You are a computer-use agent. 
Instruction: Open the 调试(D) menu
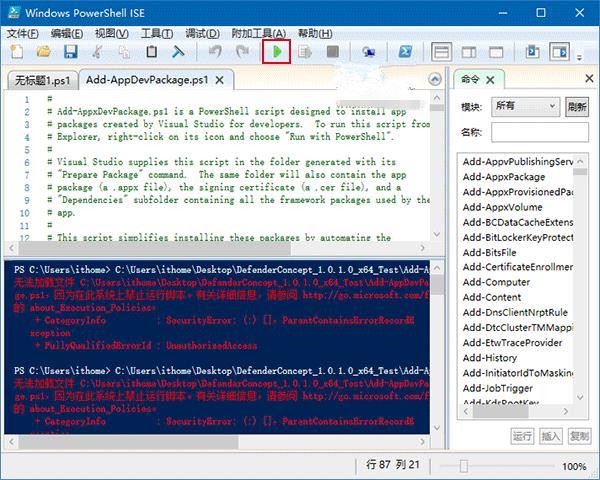[x=202, y=34]
